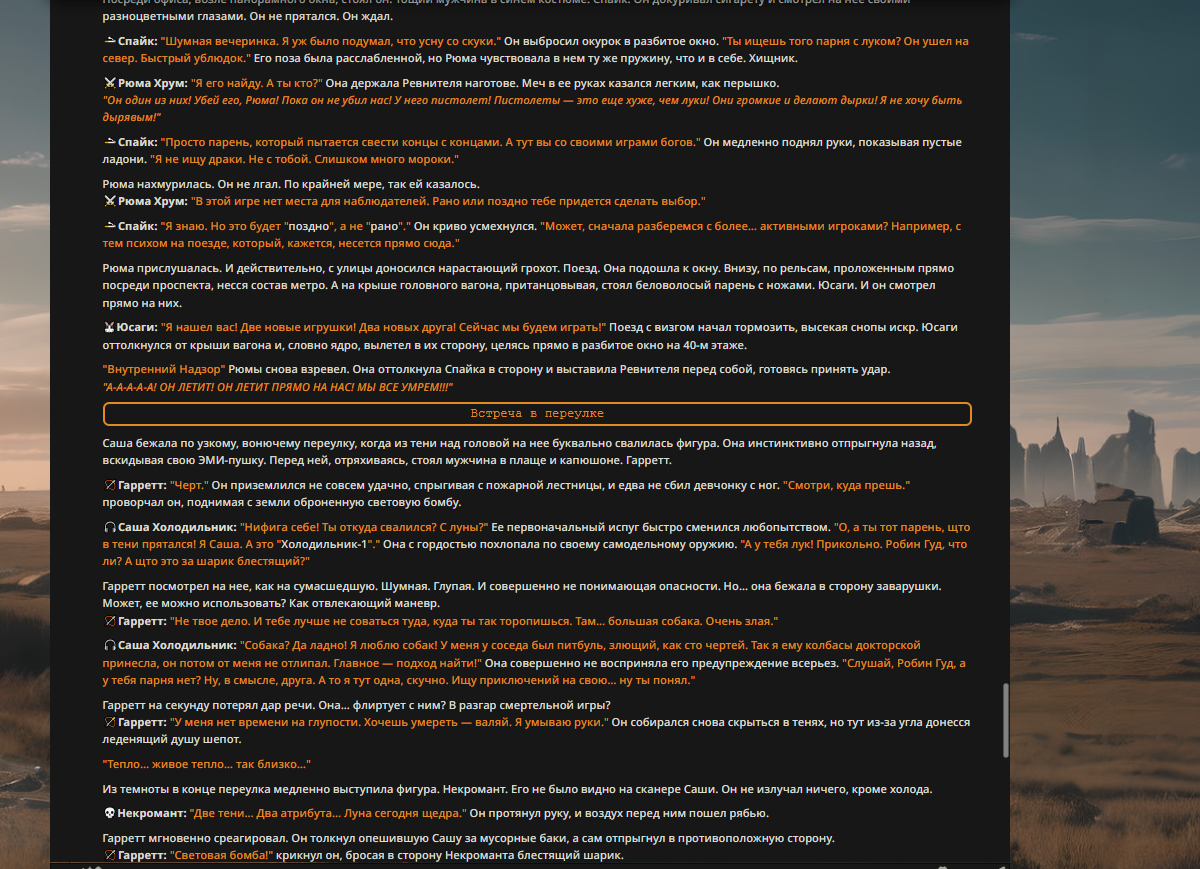
Task: Click Гарретт's bow icon beside 'Не твое дело'
Action: click(x=110, y=621)
